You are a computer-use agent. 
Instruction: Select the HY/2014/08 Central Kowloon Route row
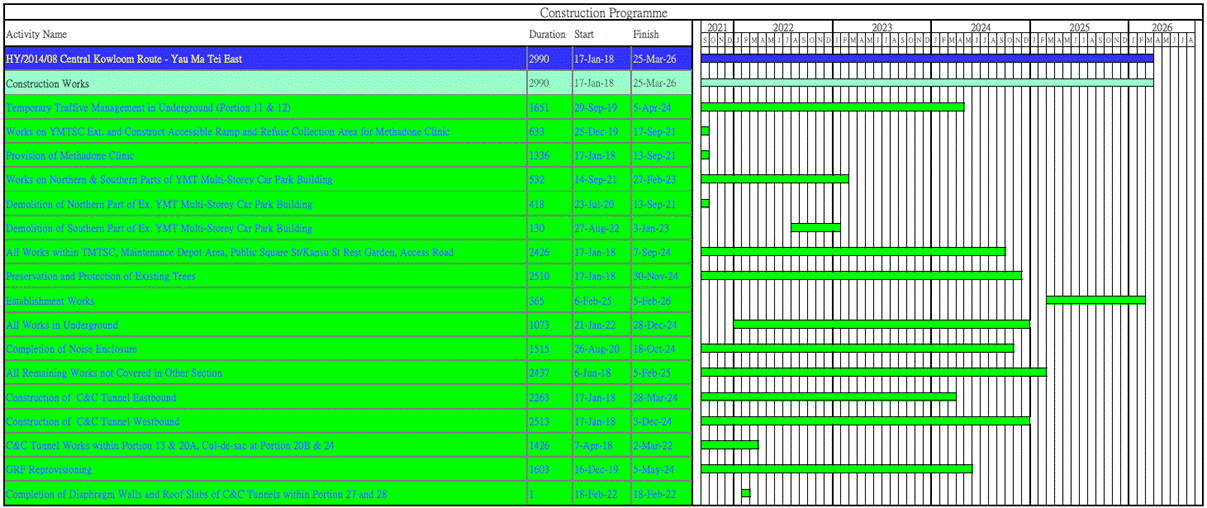124,59
